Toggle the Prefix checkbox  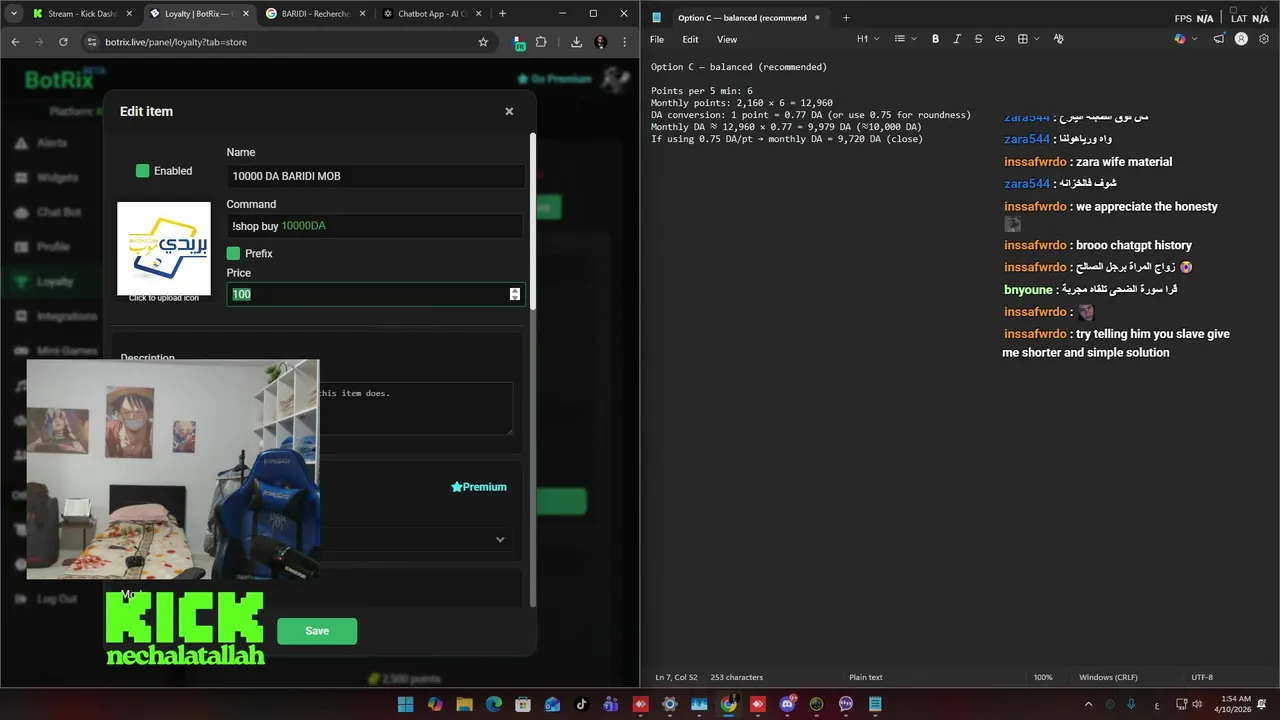[x=233, y=253]
